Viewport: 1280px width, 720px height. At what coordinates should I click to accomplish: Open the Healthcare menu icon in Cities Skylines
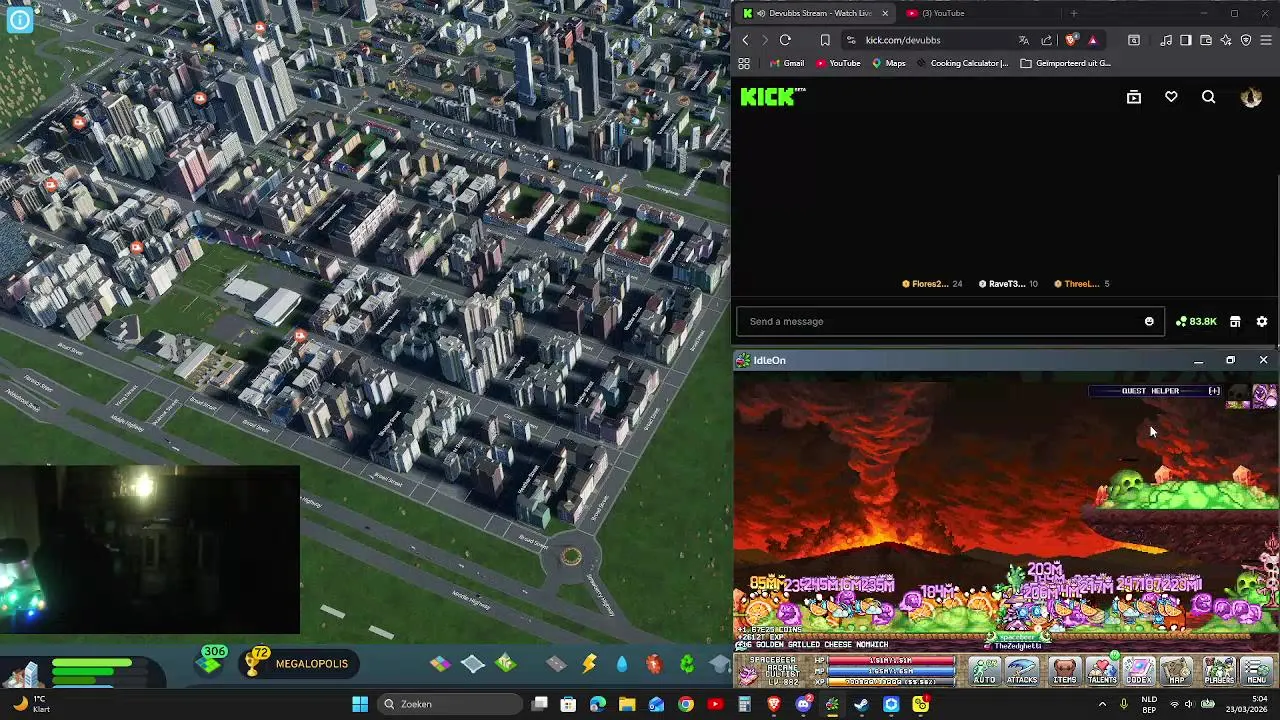click(x=654, y=664)
